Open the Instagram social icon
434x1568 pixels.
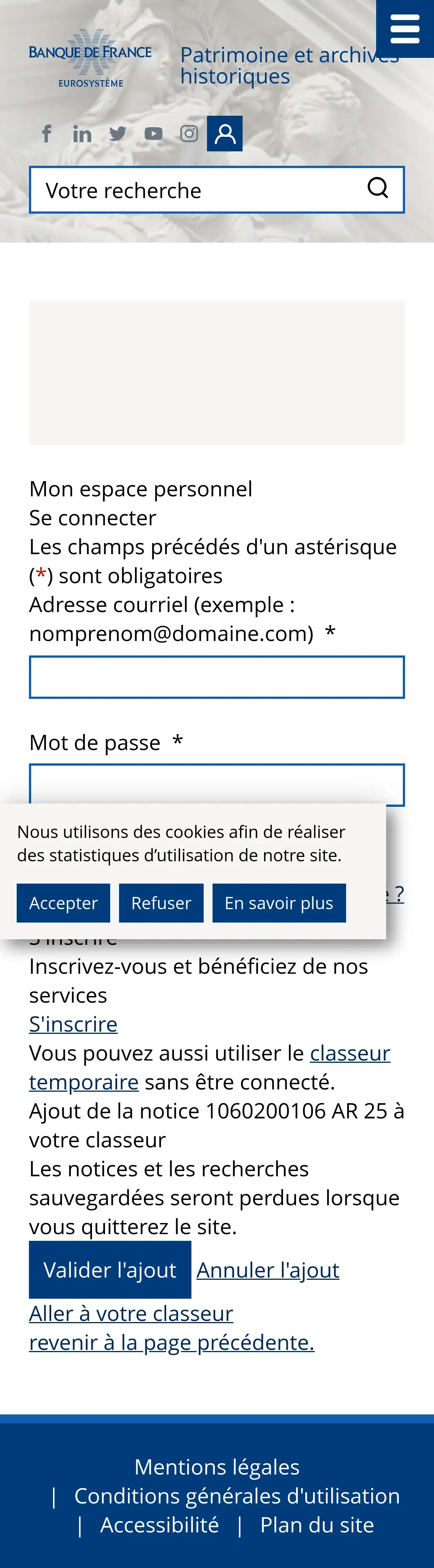pos(189,133)
